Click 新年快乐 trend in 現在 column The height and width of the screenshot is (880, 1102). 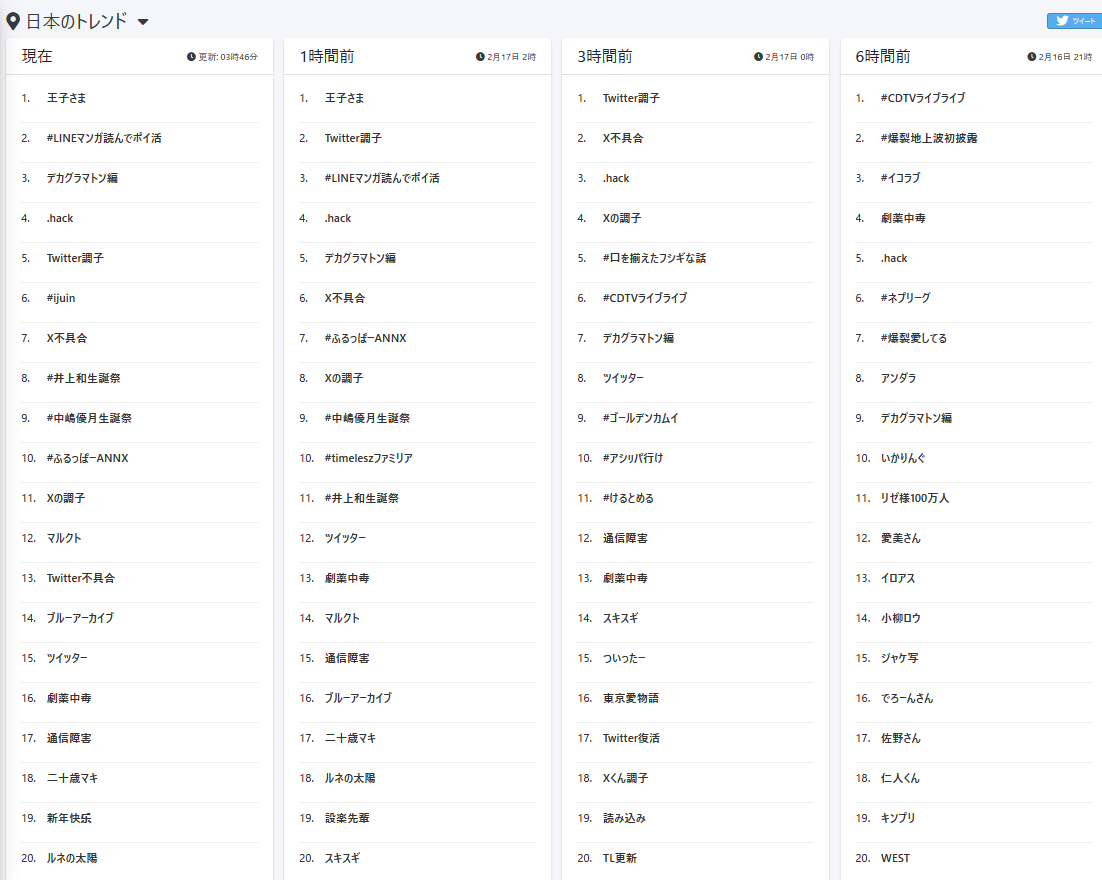pyautogui.click(x=69, y=818)
